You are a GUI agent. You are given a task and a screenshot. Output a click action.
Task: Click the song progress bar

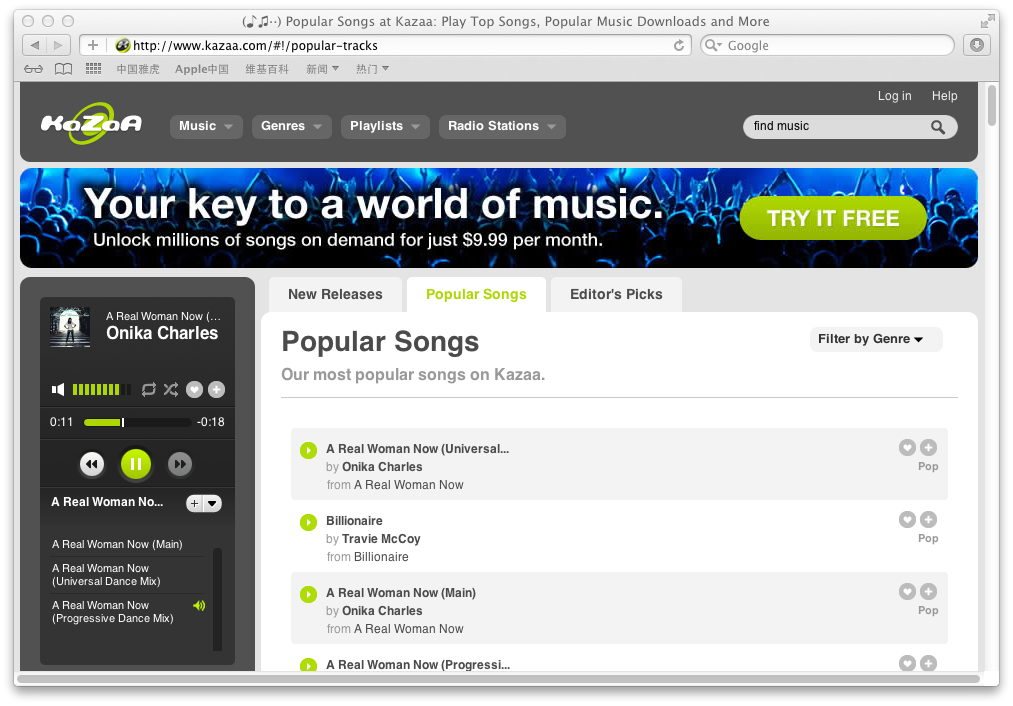click(137, 422)
